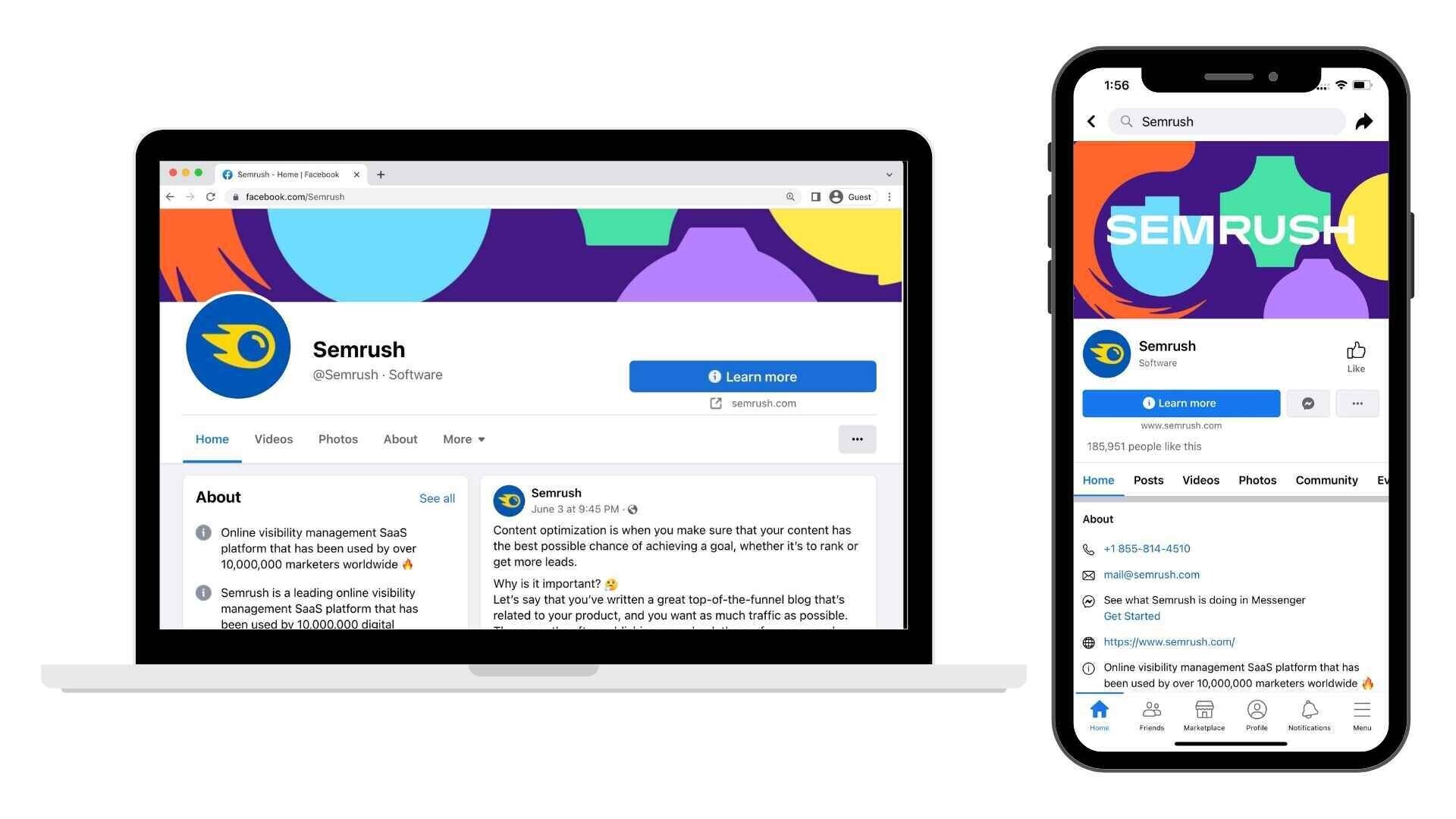
Task: Select the Home tab on desktop
Action: pos(212,439)
